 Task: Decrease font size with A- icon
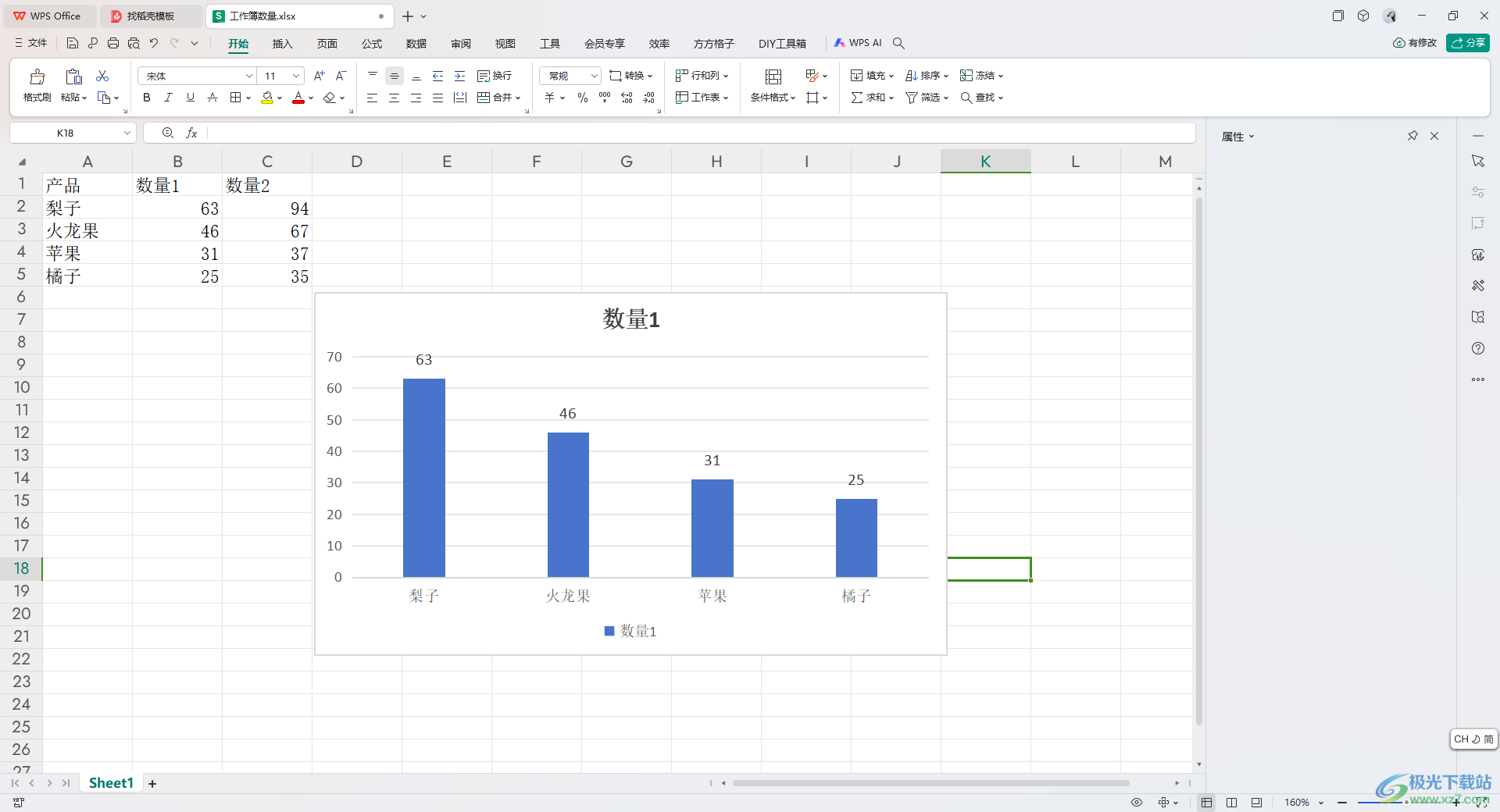tap(341, 76)
